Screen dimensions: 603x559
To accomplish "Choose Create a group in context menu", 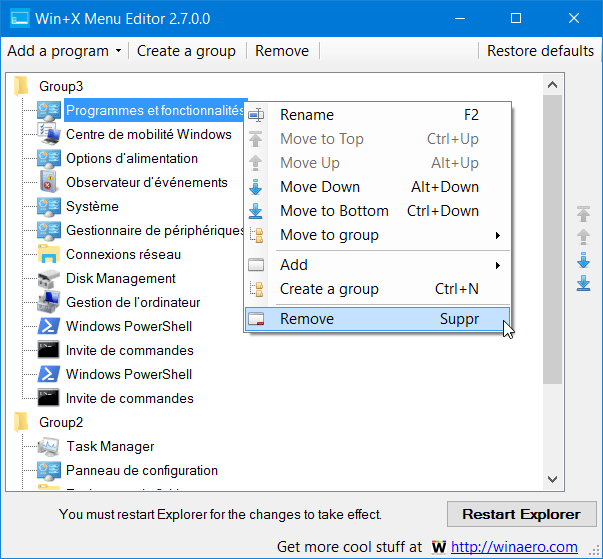I will [378, 289].
